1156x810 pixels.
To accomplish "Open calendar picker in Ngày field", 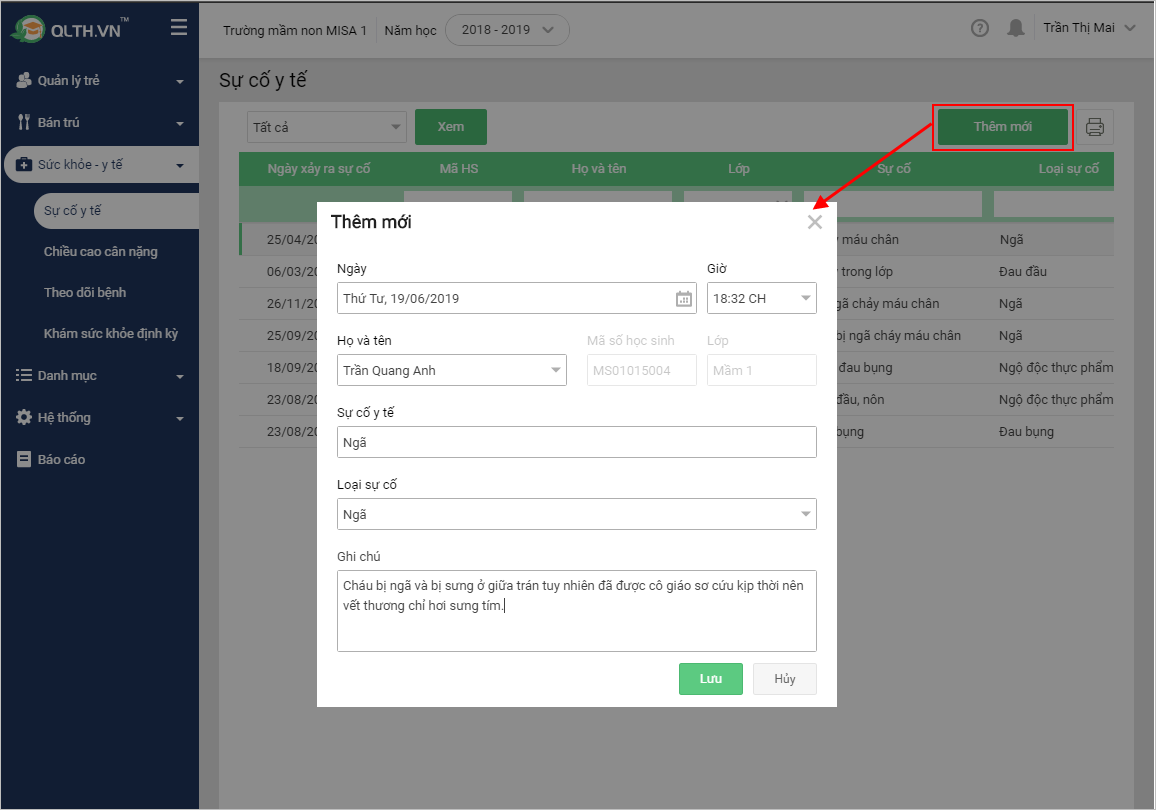I will click(x=683, y=298).
